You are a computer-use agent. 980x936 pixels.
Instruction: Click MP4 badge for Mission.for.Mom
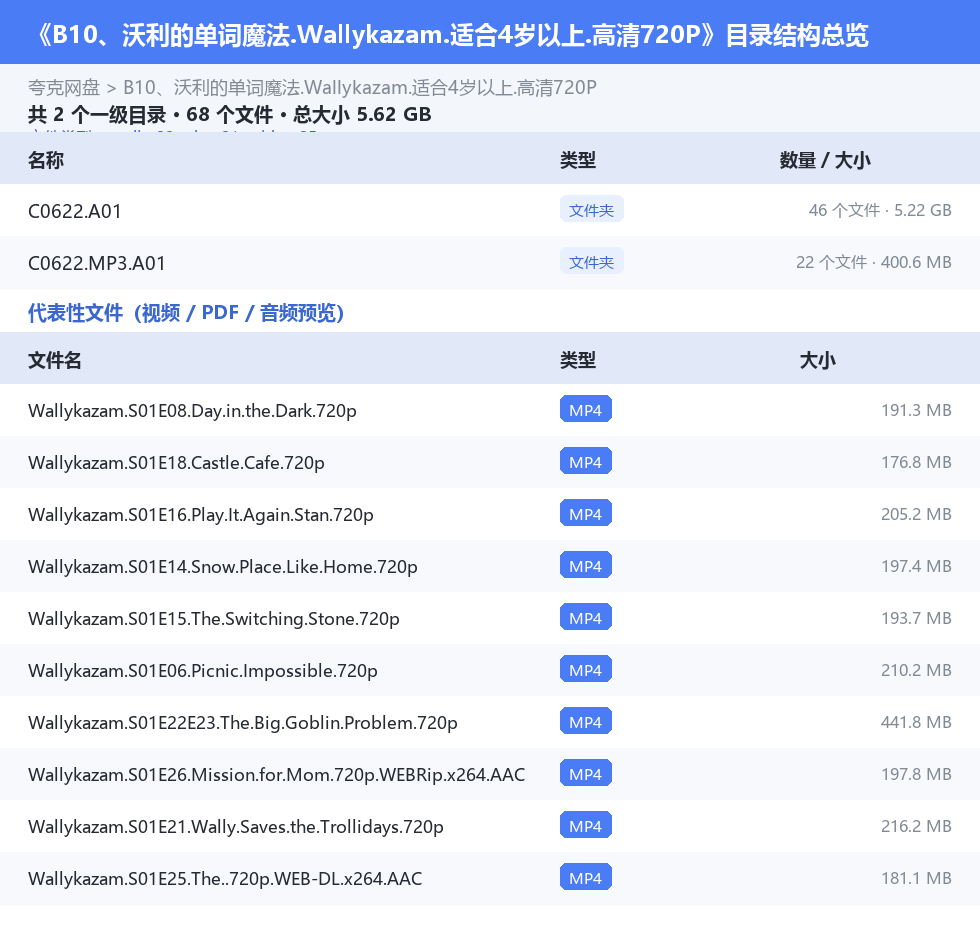tap(586, 773)
